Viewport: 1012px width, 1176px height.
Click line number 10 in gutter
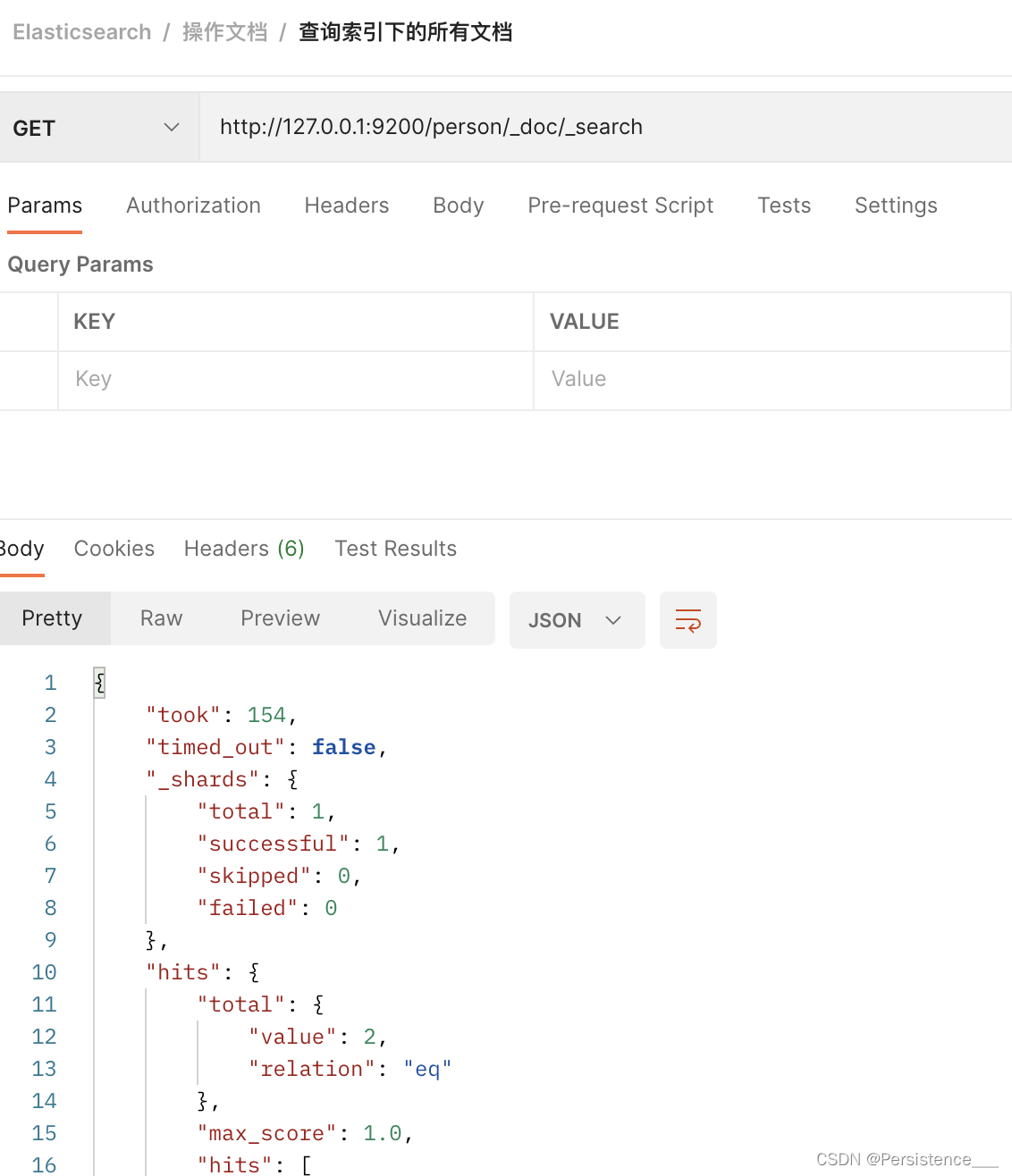(x=44, y=972)
